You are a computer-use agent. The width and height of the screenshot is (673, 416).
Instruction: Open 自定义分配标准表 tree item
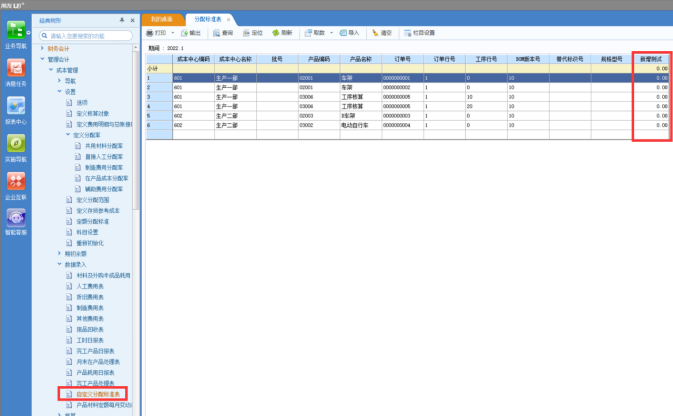98,394
